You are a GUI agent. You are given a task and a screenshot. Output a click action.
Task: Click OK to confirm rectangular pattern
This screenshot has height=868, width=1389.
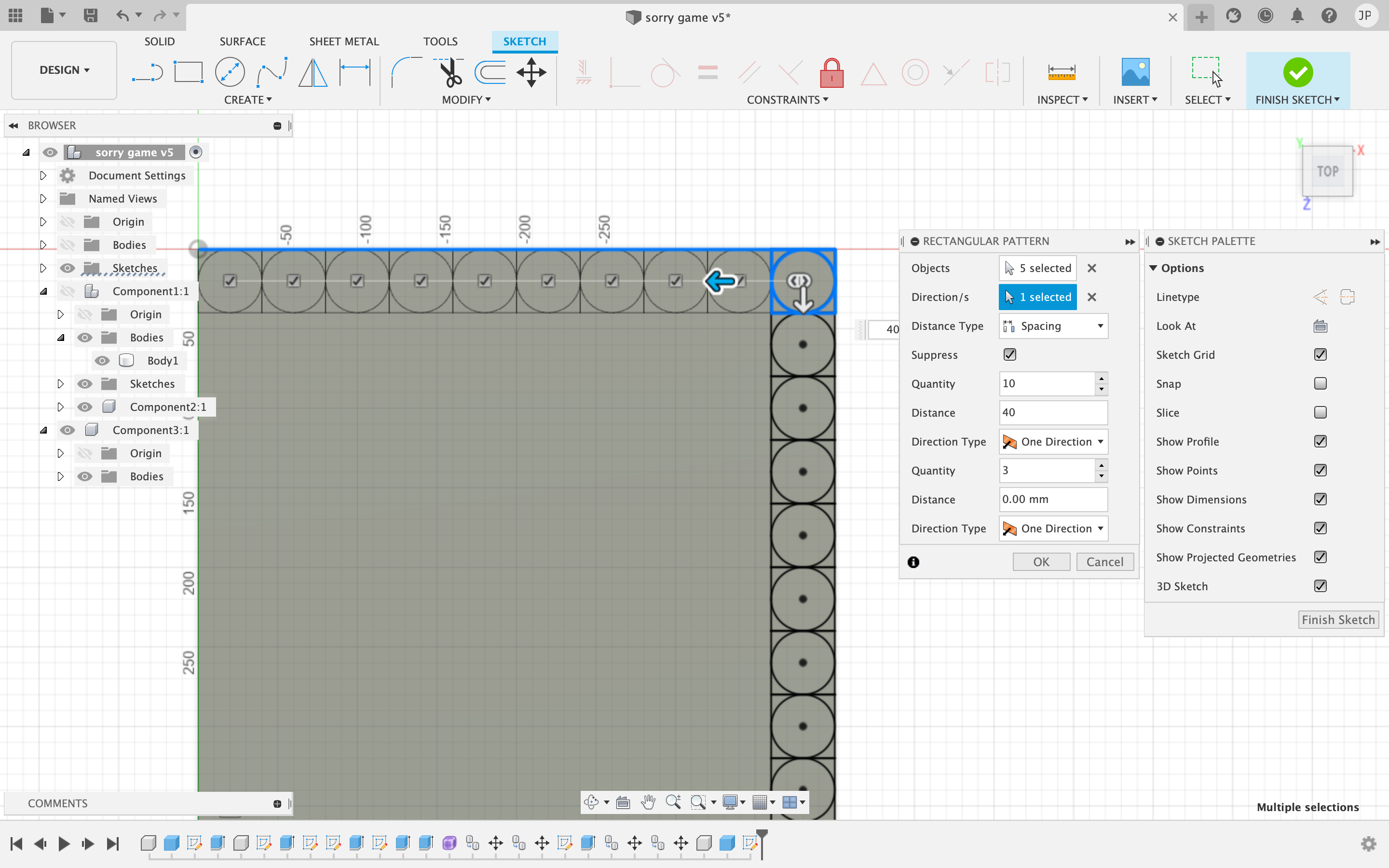1041,562
